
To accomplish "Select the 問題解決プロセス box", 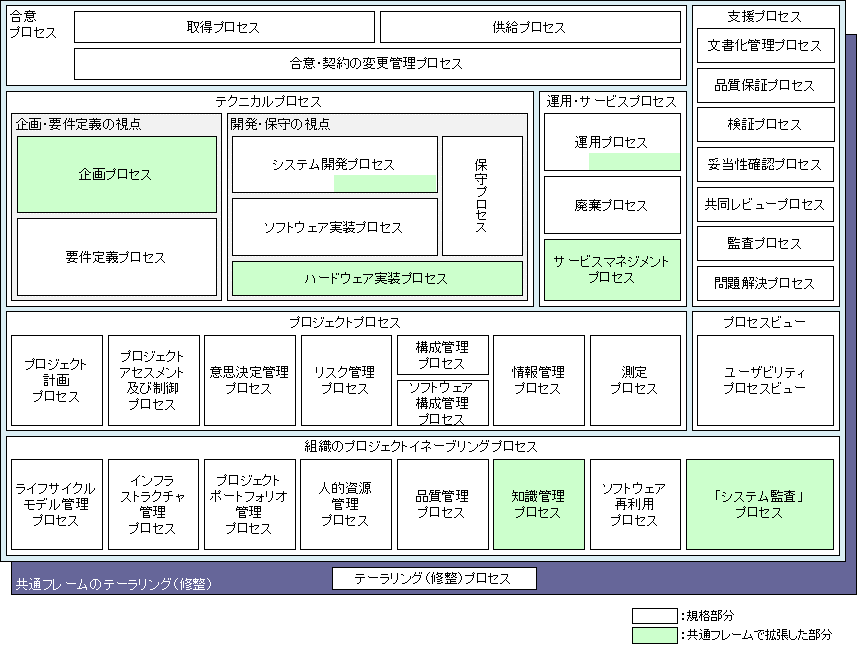I will (765, 283).
